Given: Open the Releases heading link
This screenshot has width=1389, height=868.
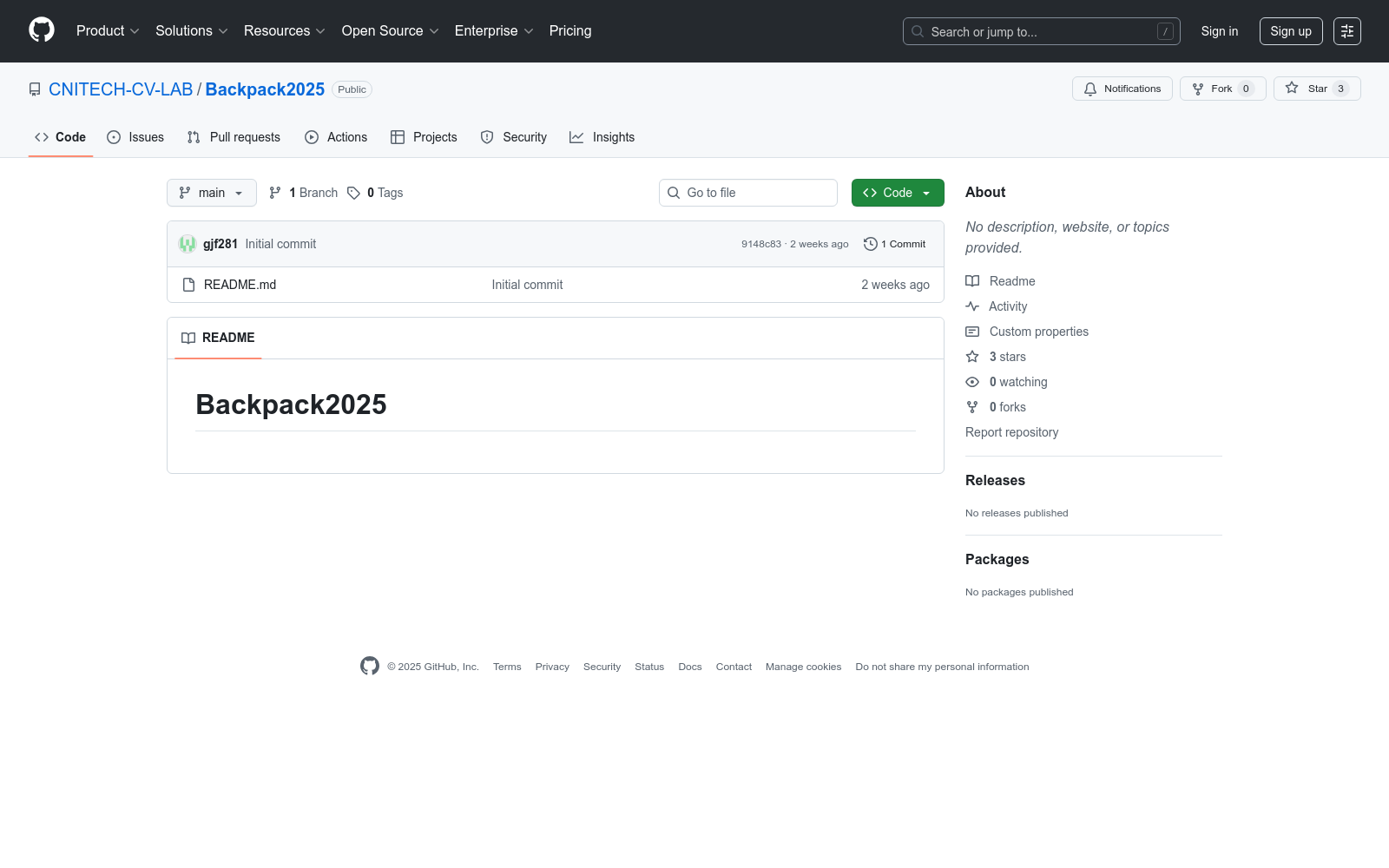Looking at the screenshot, I should tap(995, 481).
